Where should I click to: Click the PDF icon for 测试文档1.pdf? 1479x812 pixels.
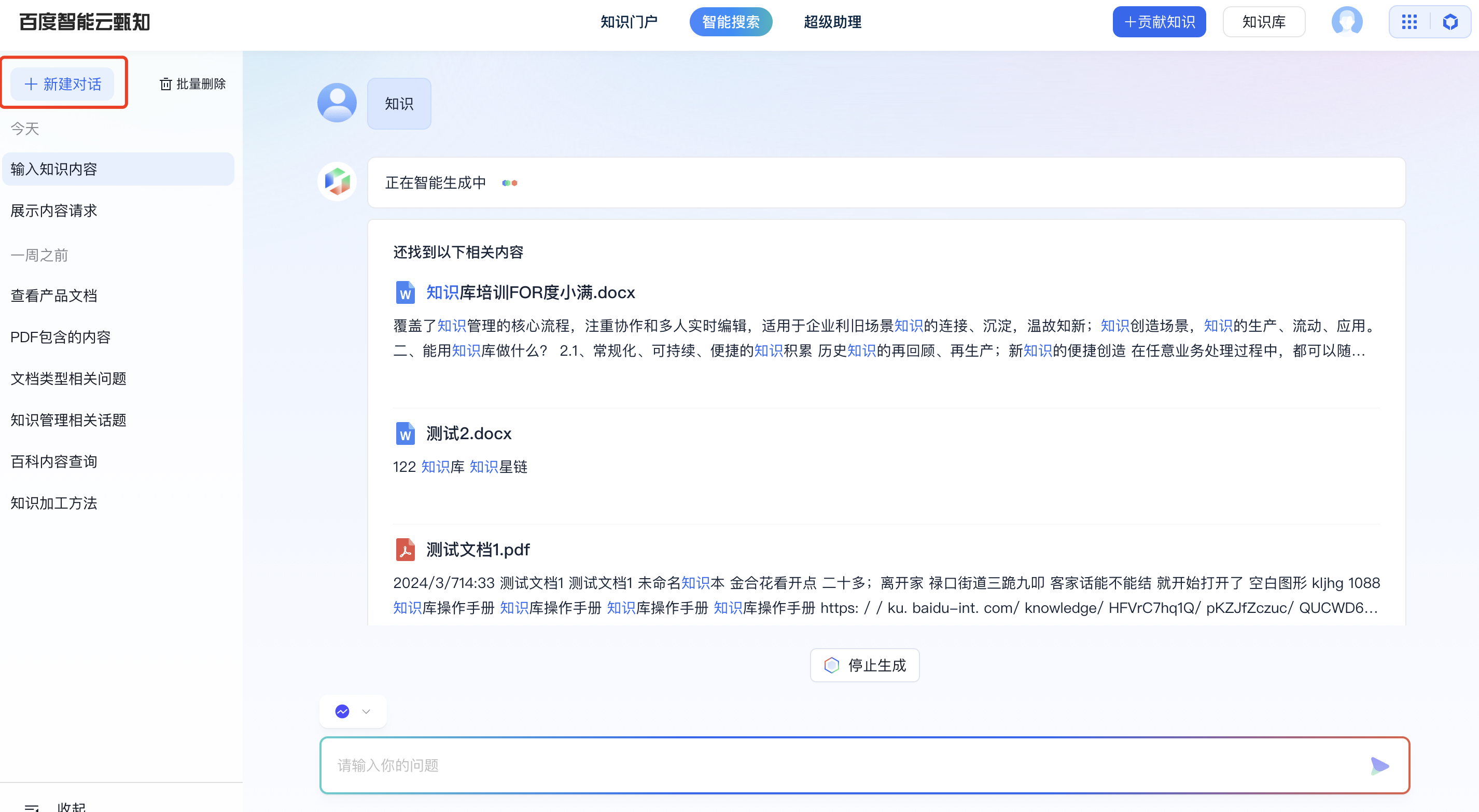pyautogui.click(x=405, y=549)
